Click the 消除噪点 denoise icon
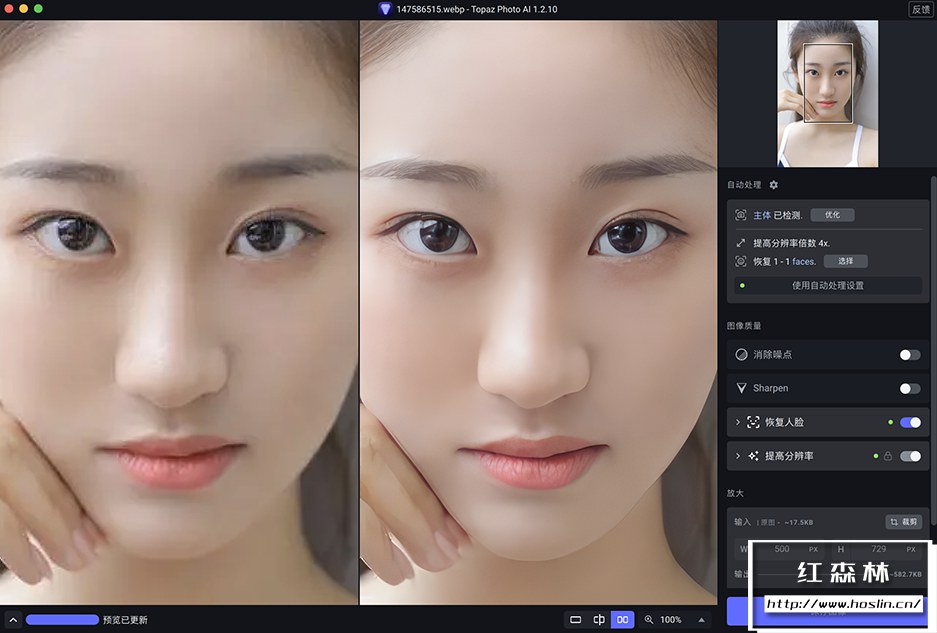This screenshot has height=633, width=937. click(741, 354)
